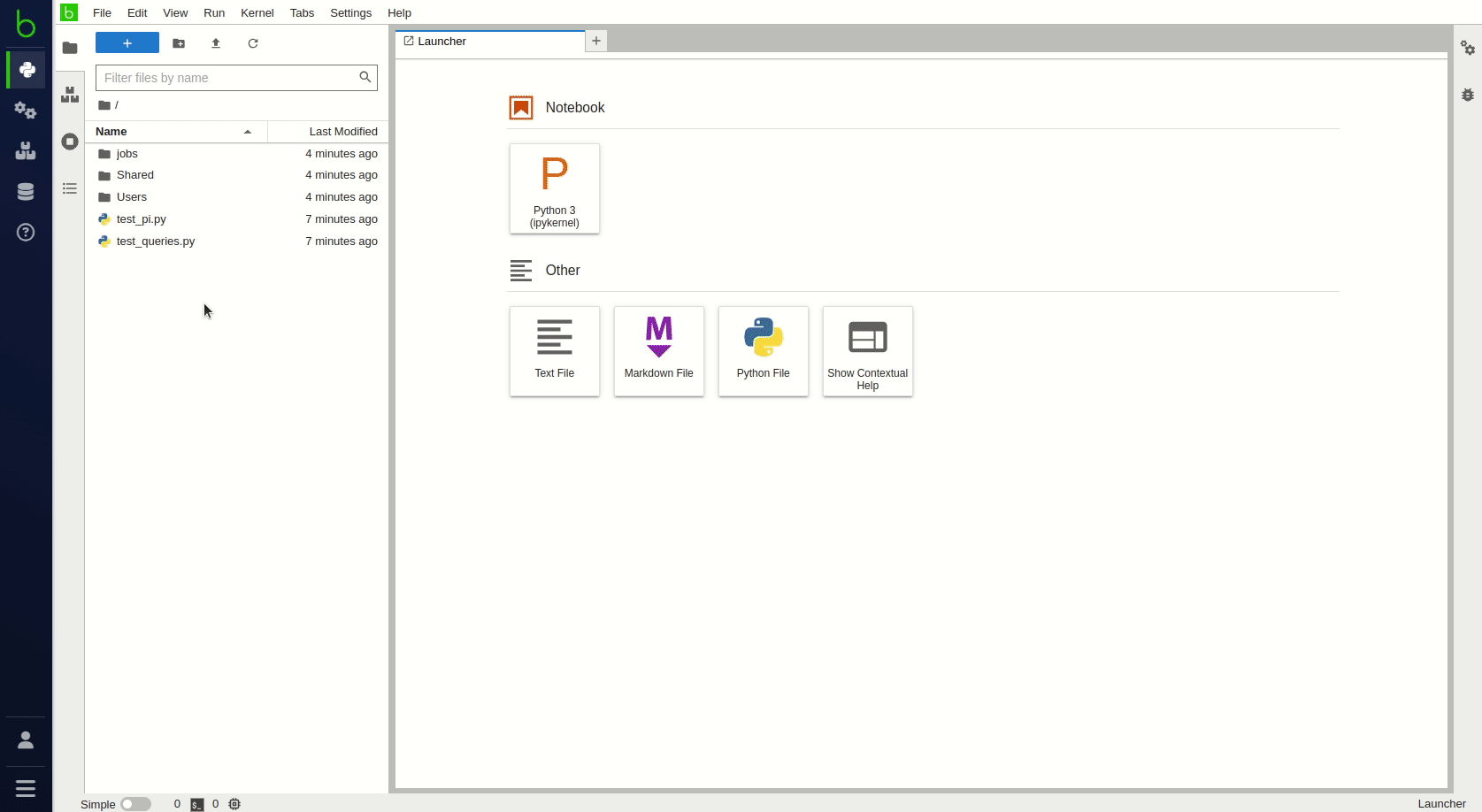Viewport: 1482px width, 812px height.
Task: Open the Property Inspector in right sidebar
Action: pos(1467,48)
